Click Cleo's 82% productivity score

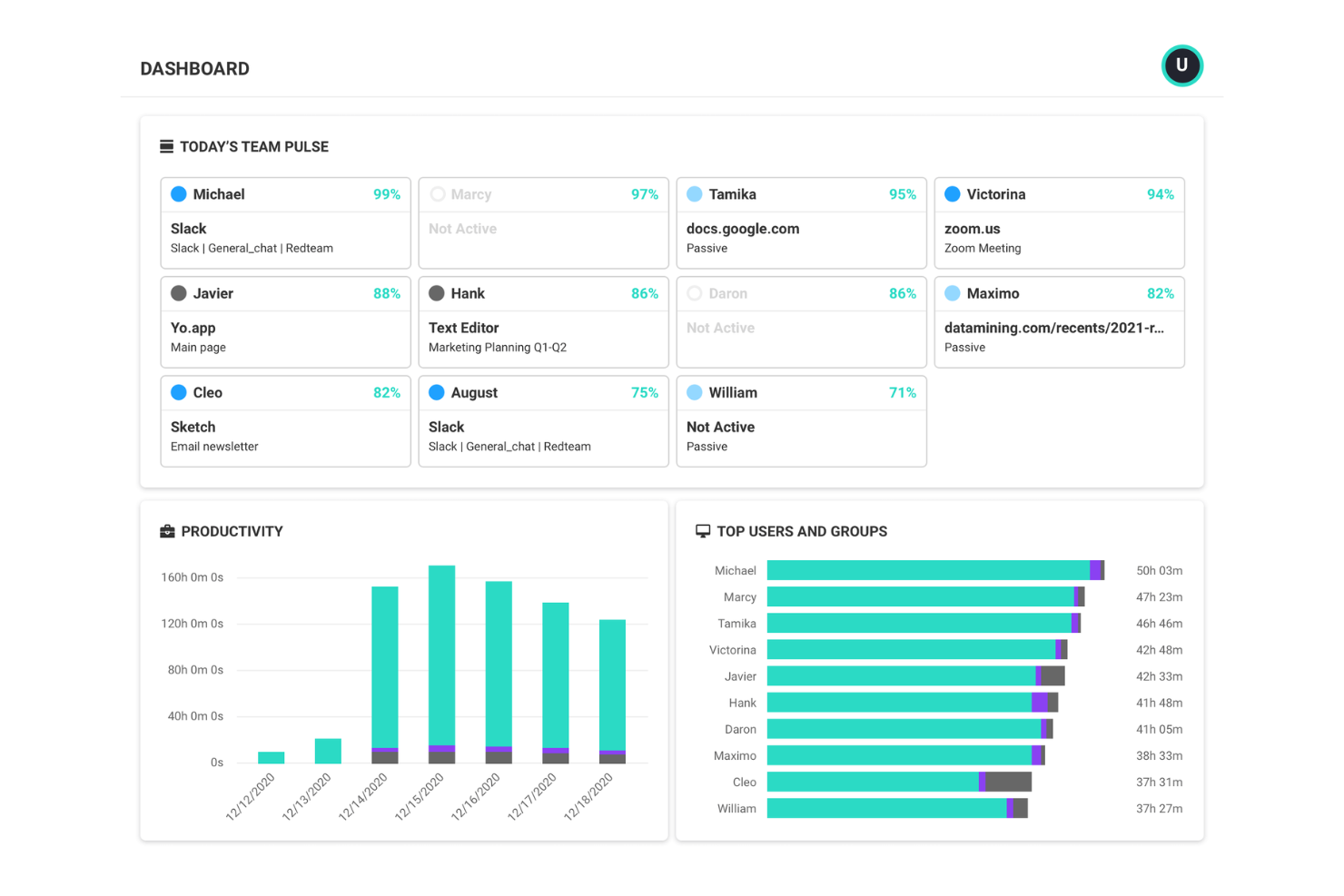tap(386, 392)
